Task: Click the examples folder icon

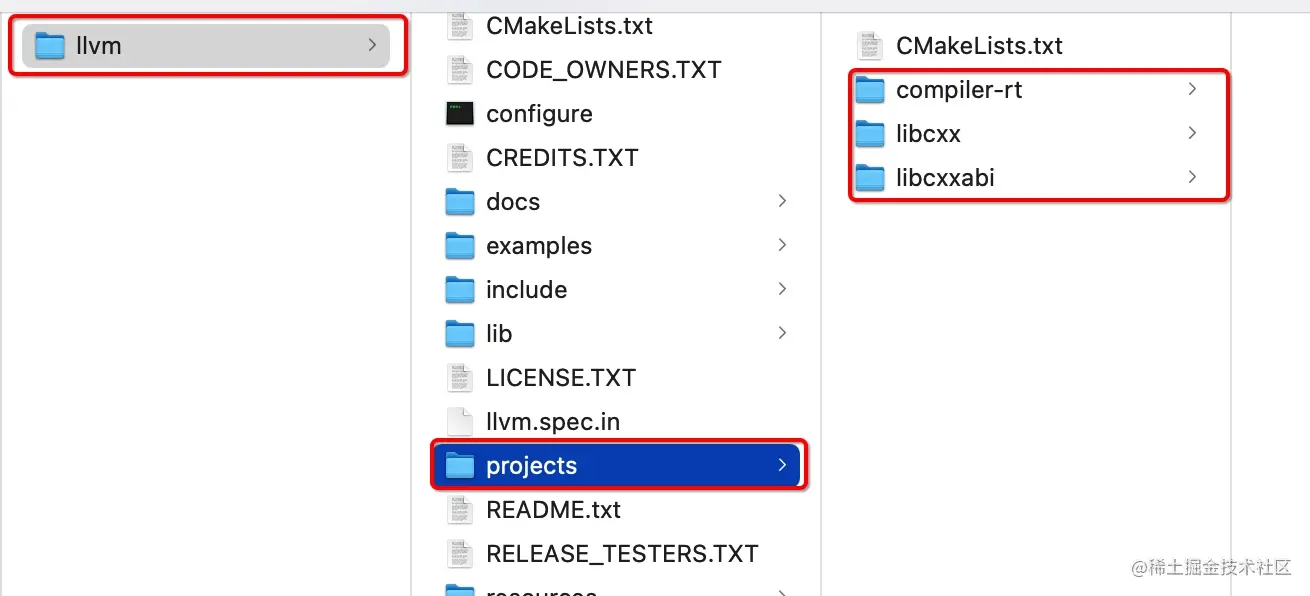Action: coord(459,246)
